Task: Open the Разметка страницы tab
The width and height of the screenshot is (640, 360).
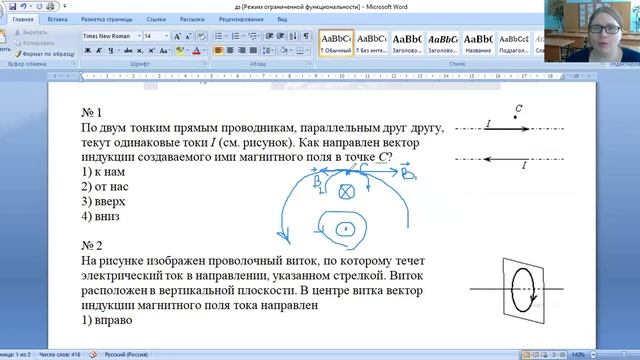Action: pos(107,19)
